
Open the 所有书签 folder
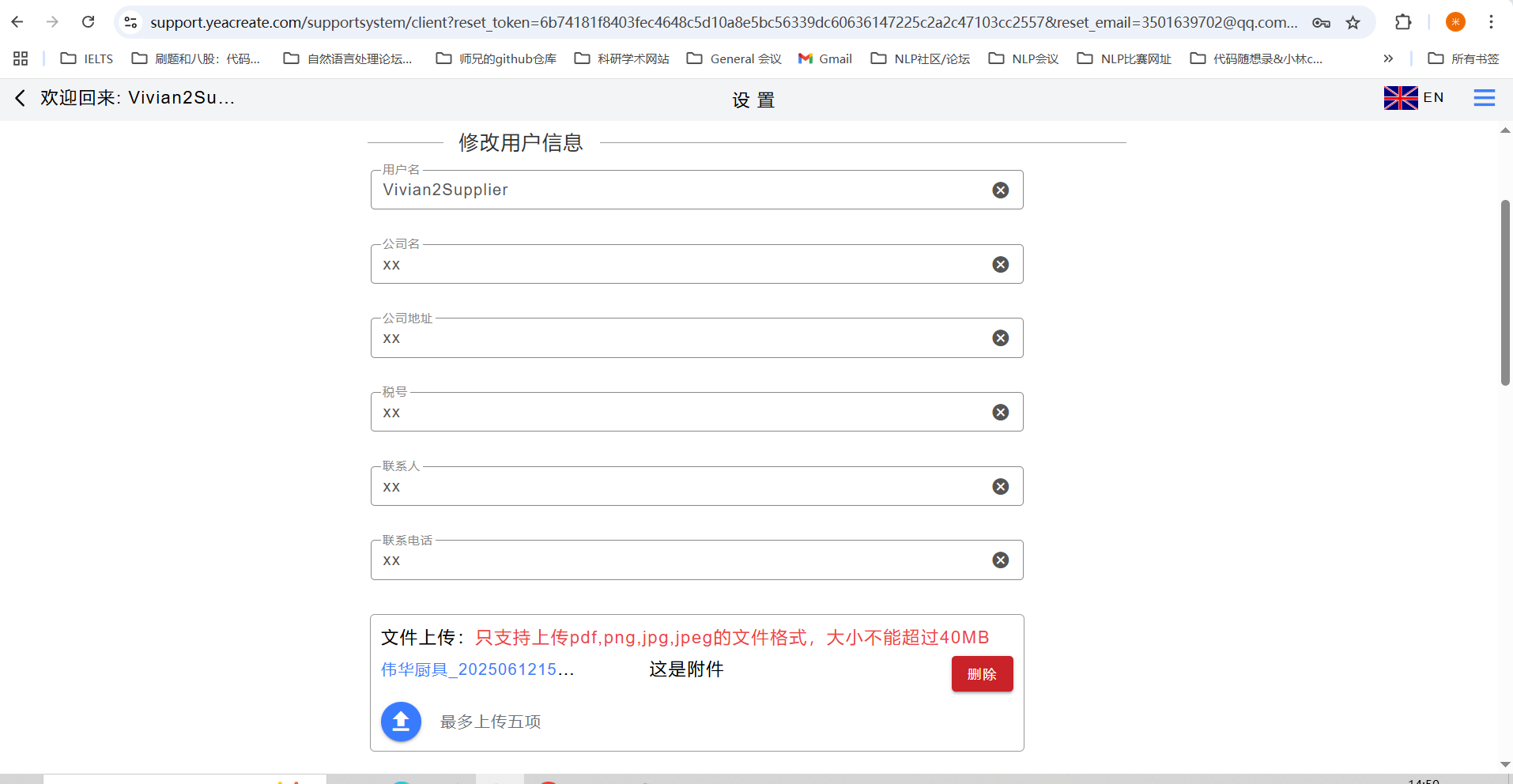click(1463, 58)
